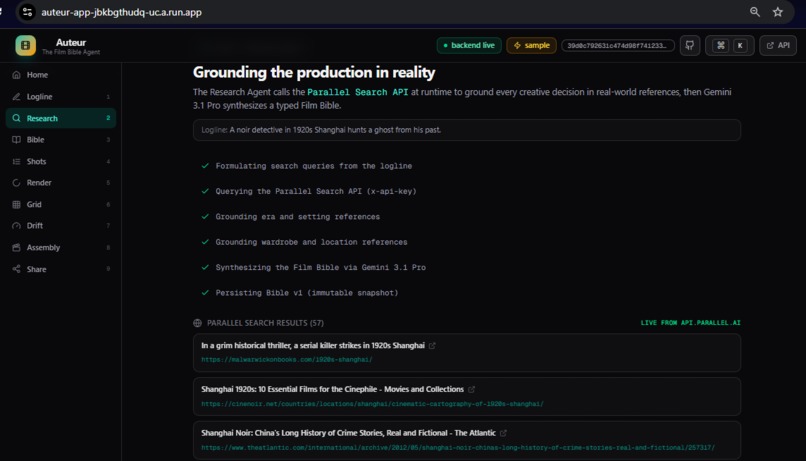Click the serial killer 1920s Shanghai result title
This screenshot has height=461, width=806.
coord(313,345)
